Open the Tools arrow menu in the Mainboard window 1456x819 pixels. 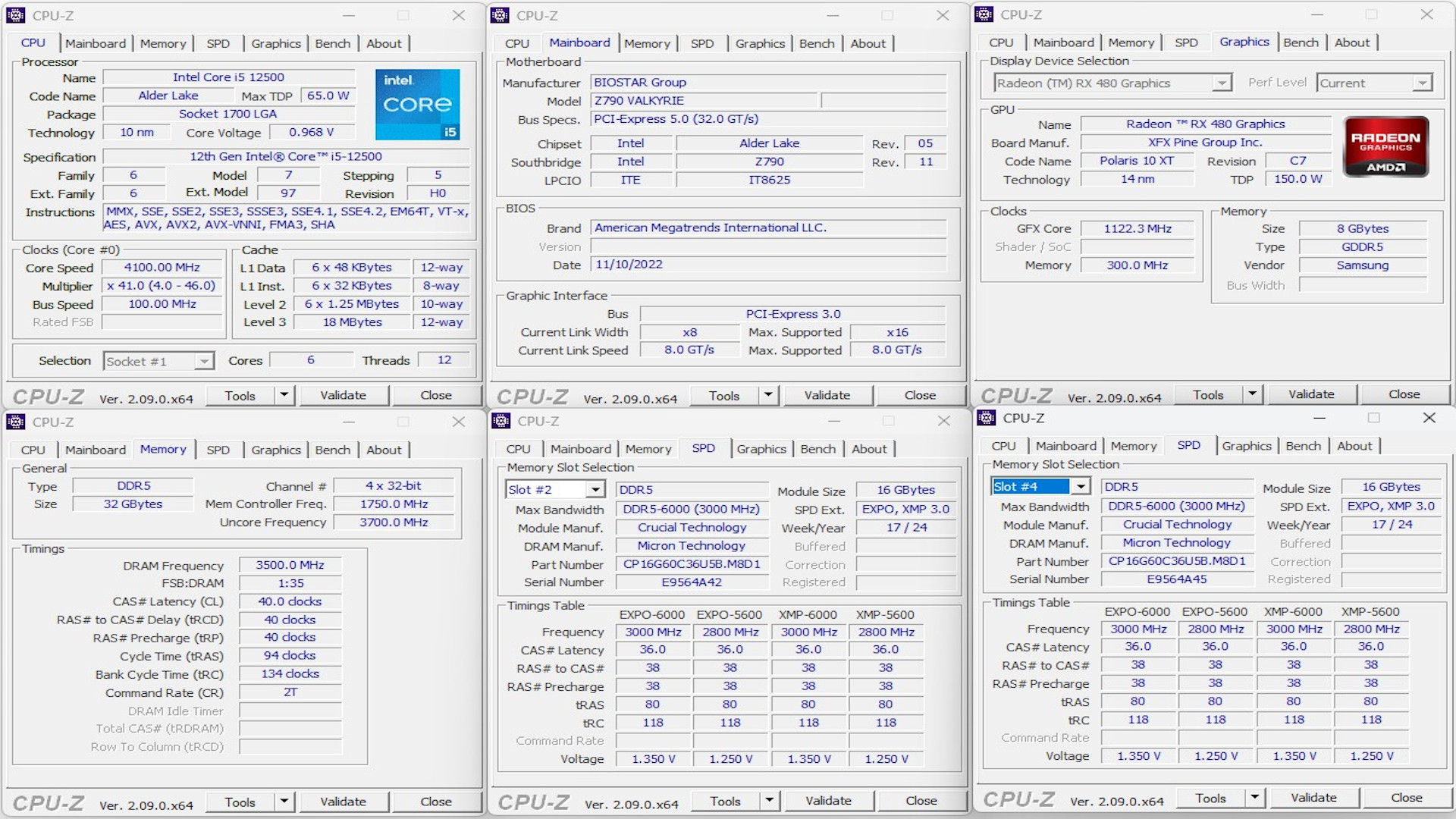[768, 395]
